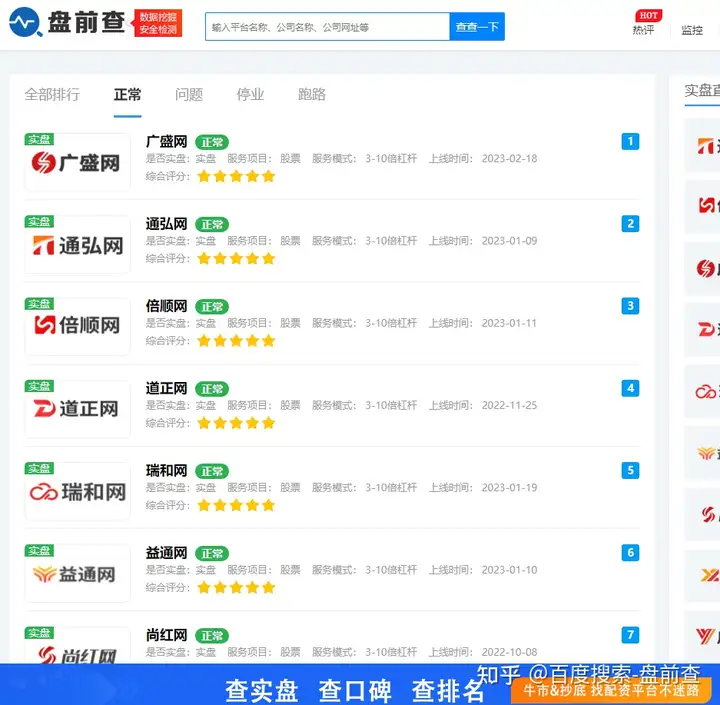
Task: Click the 通弘网 title link
Action: [x=166, y=224]
